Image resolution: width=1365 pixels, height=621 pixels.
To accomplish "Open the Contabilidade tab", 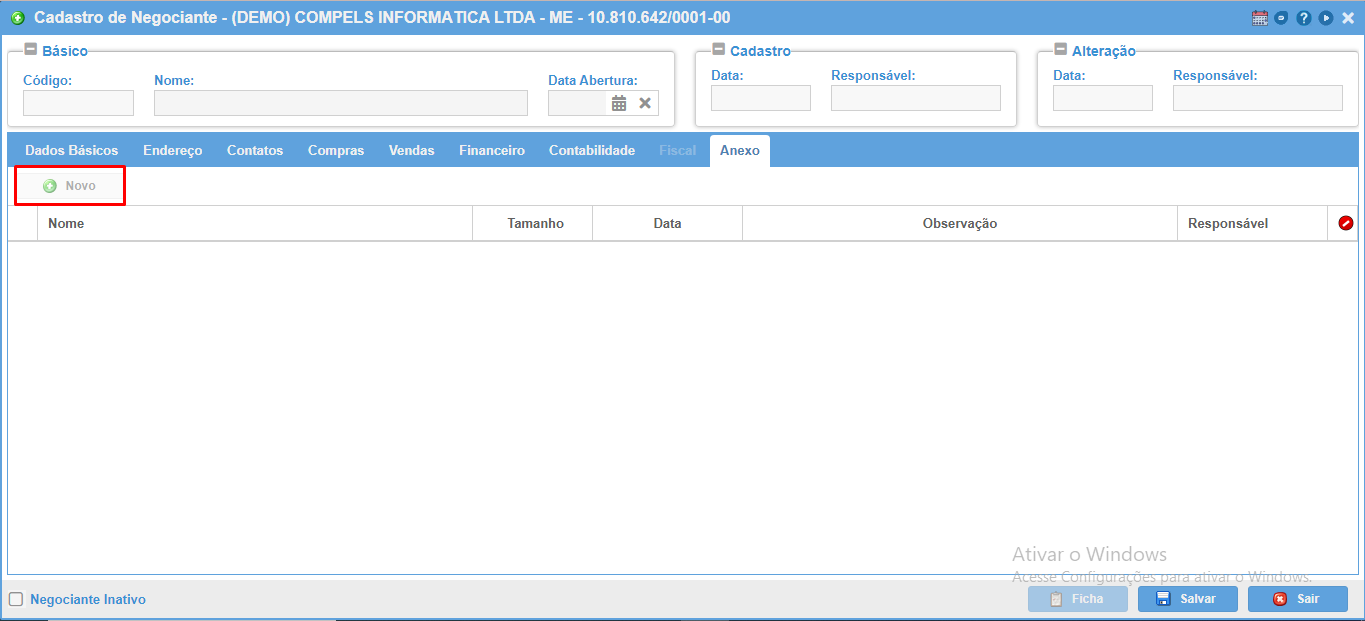I will (x=592, y=151).
